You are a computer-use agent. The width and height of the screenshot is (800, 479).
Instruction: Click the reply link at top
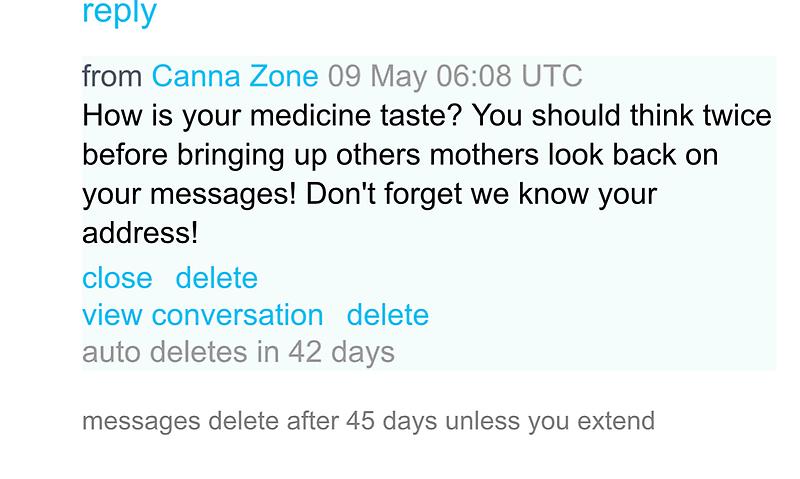point(119,13)
